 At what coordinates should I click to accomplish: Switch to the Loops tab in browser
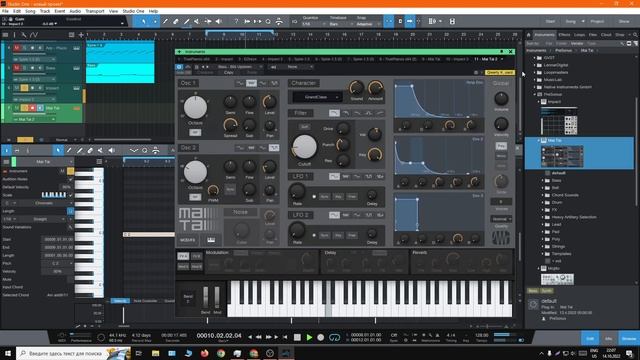coord(579,35)
